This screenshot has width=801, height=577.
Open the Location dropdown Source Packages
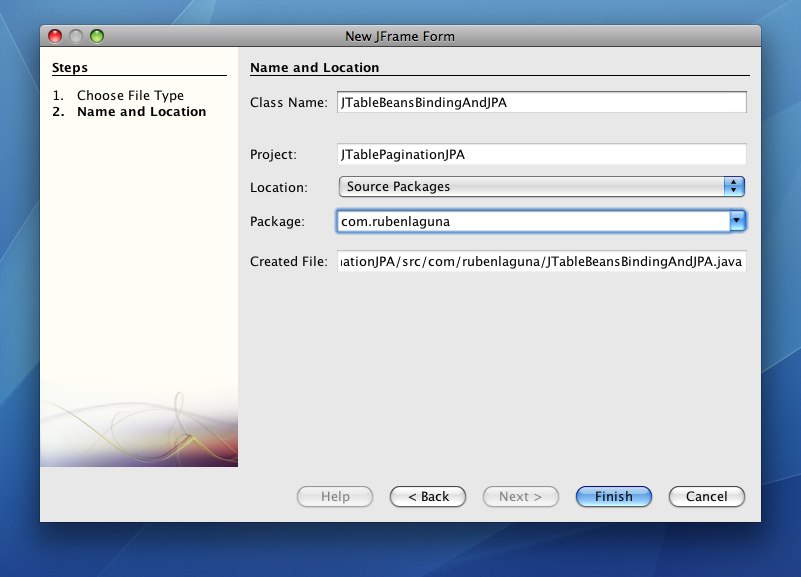click(x=541, y=186)
